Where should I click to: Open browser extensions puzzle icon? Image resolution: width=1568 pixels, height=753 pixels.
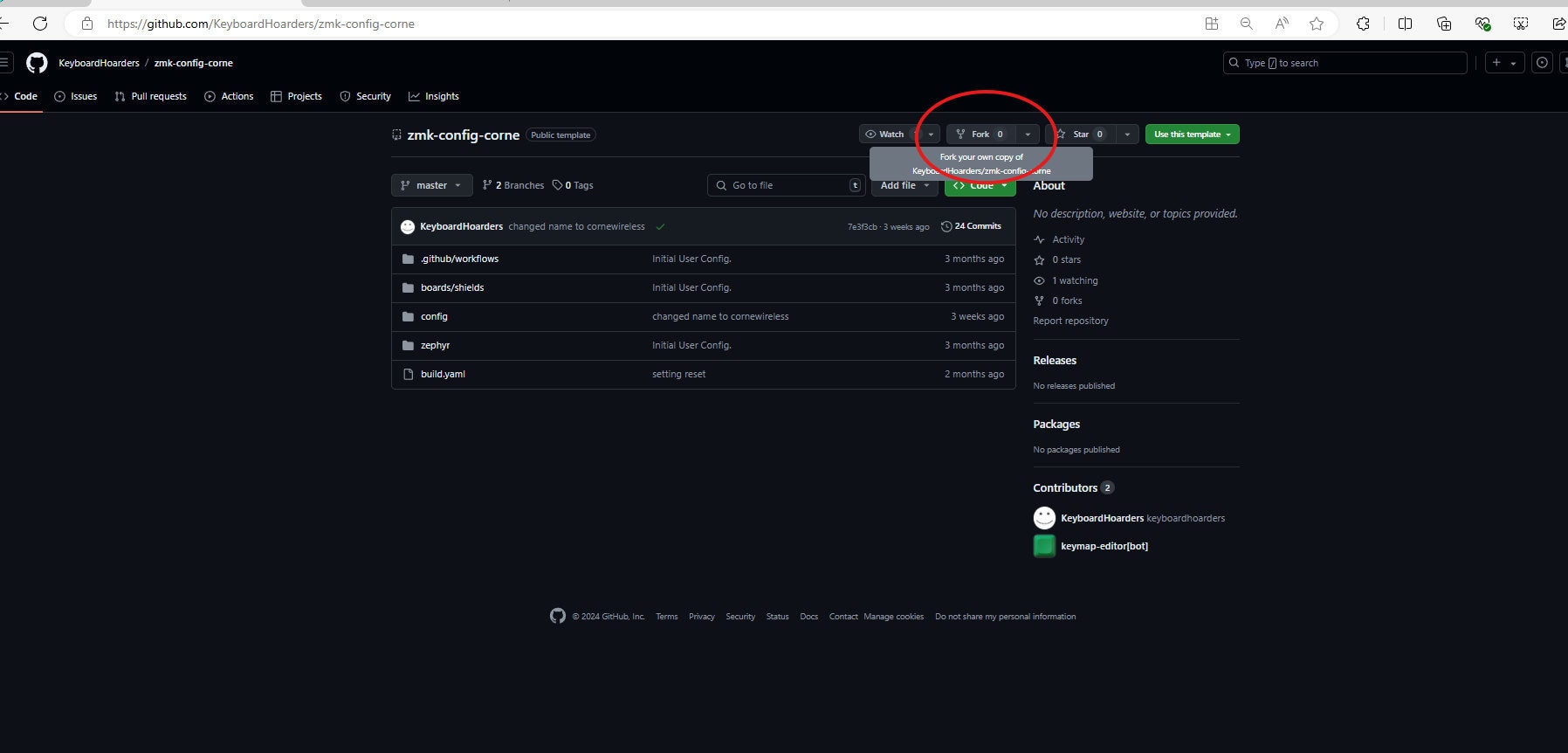(x=1363, y=24)
